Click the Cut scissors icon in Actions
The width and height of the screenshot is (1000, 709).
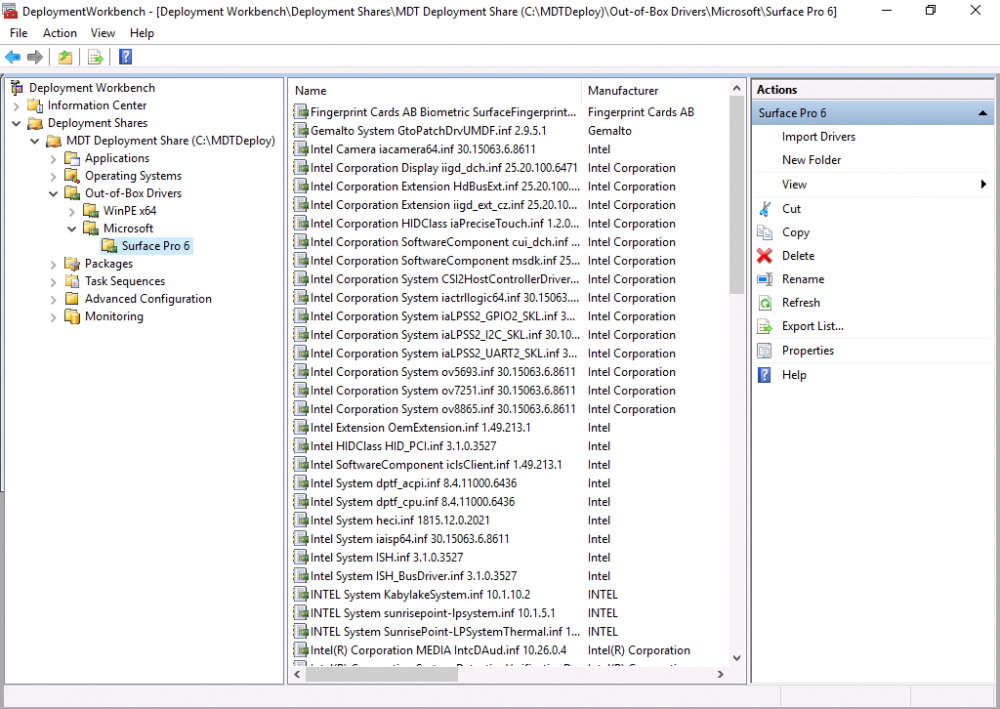(765, 208)
